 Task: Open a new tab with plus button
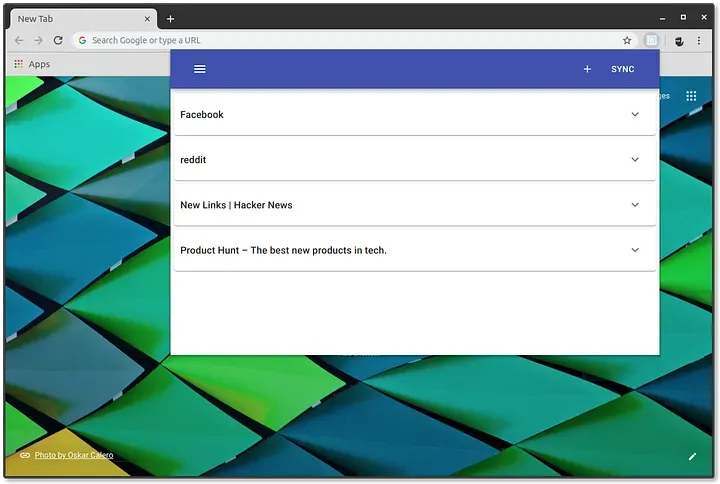point(171,19)
